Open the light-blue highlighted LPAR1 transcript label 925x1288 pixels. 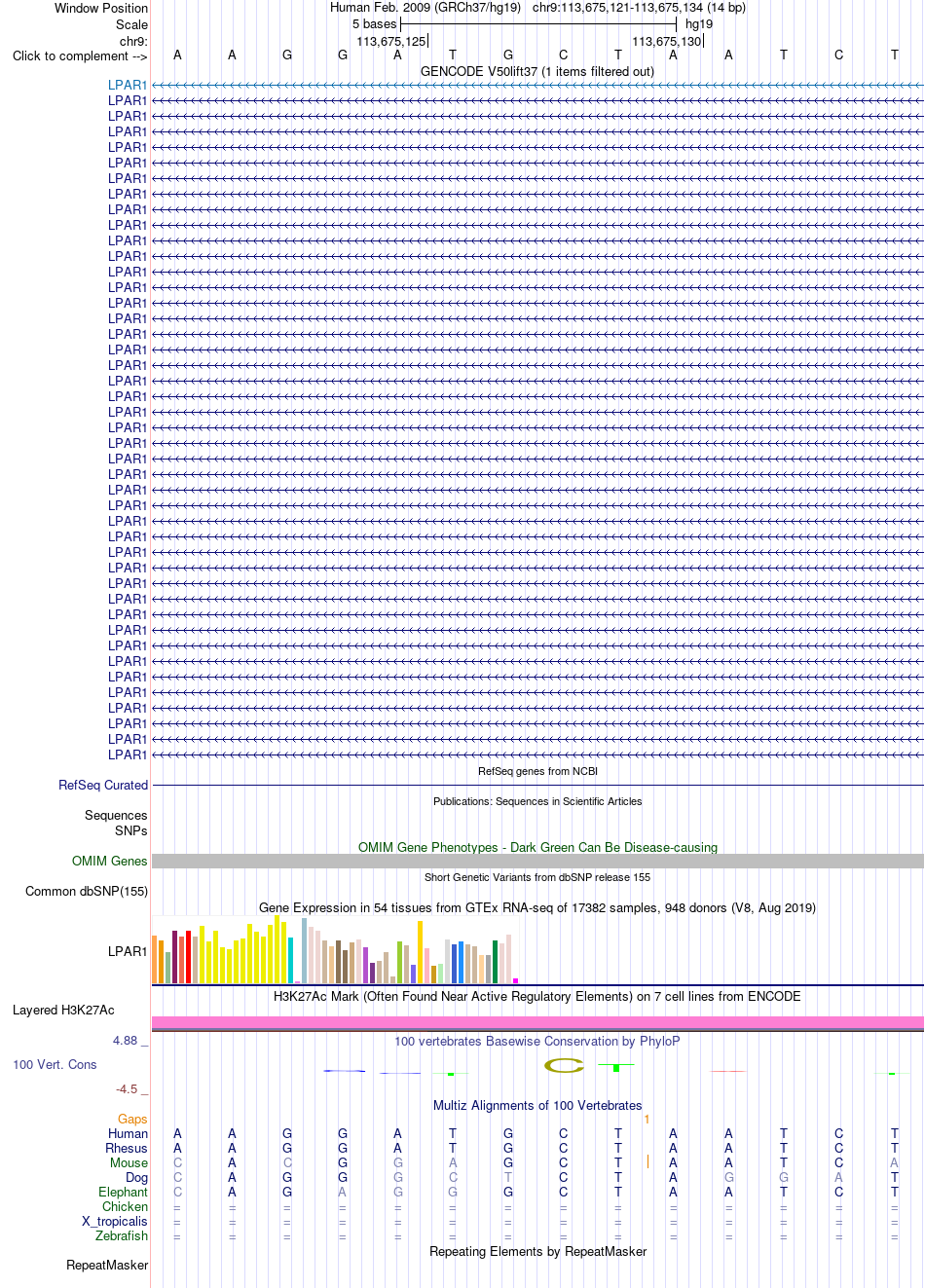pyautogui.click(x=128, y=85)
